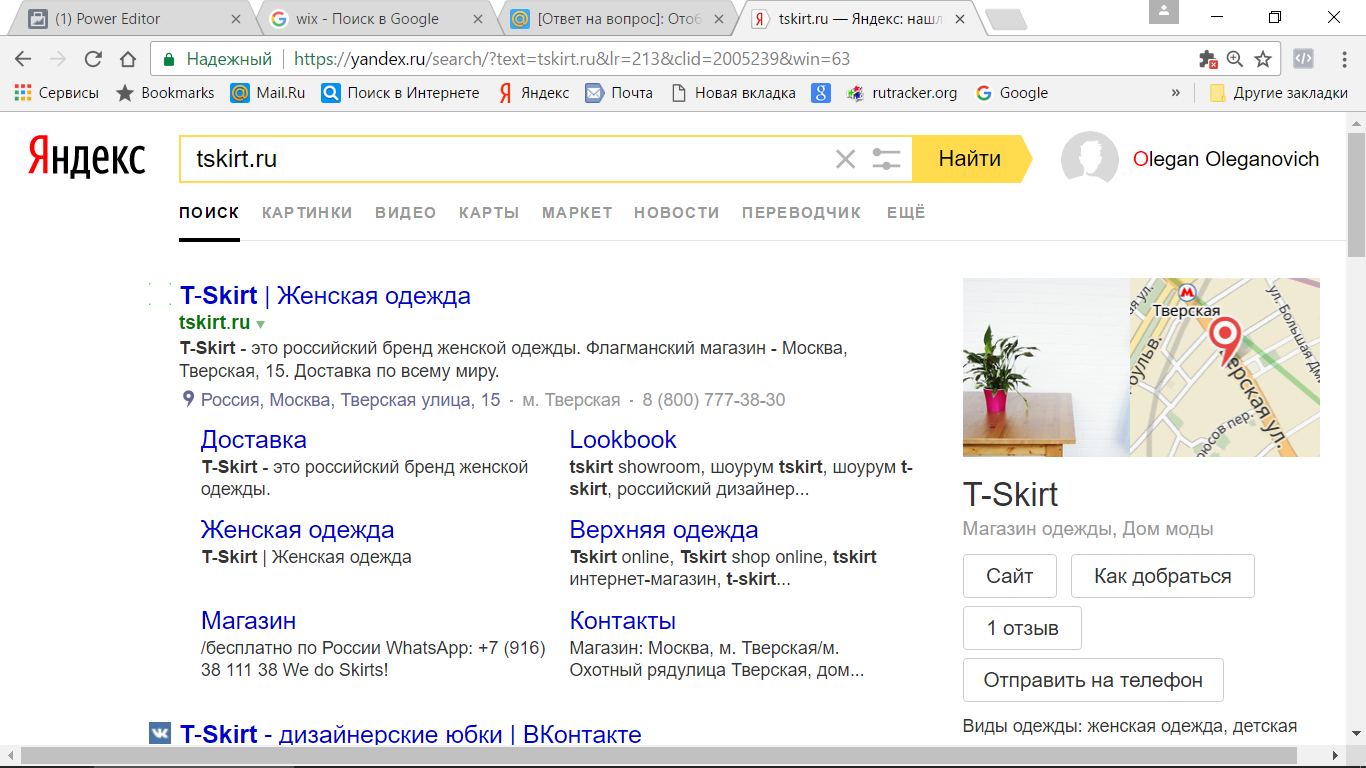Click the Сайт button in T-Skirt card
Screen dimensions: 1366x768
click(x=1009, y=576)
